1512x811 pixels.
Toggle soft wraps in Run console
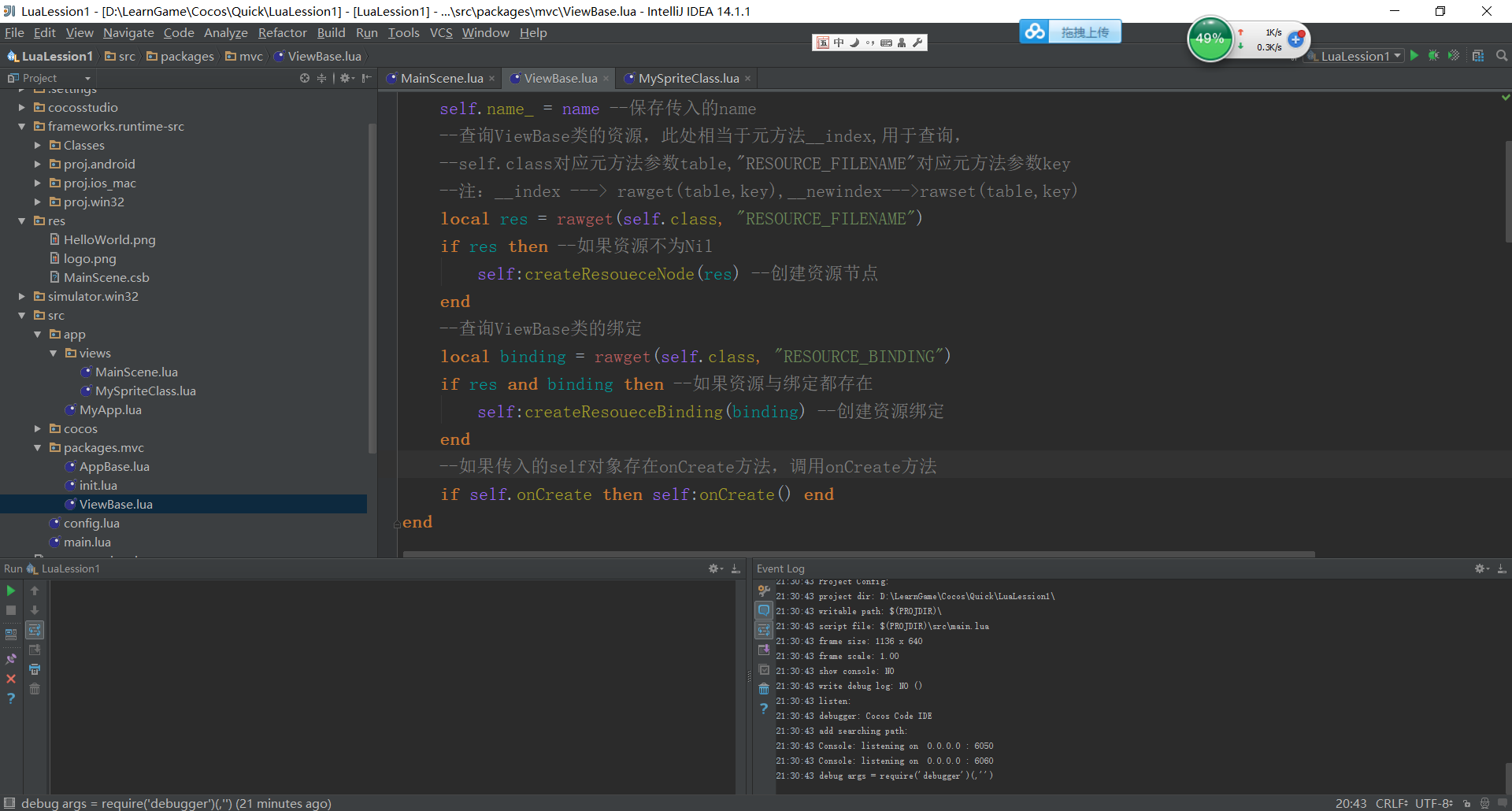point(35,630)
